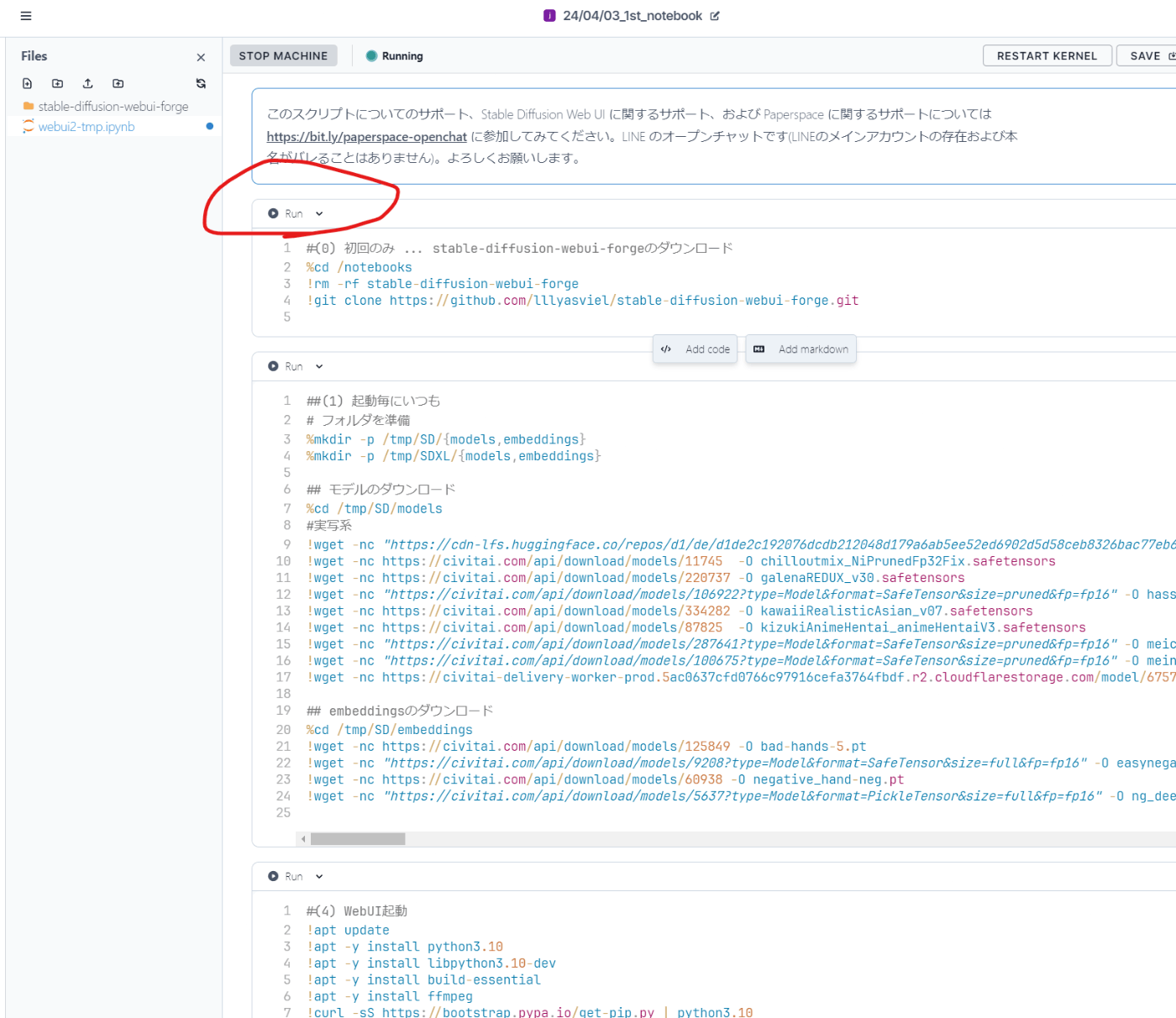Click the '!rm -rf stable-diffusion-webui-forge' line
Image resolution: width=1176 pixels, height=1018 pixels.
click(x=442, y=284)
